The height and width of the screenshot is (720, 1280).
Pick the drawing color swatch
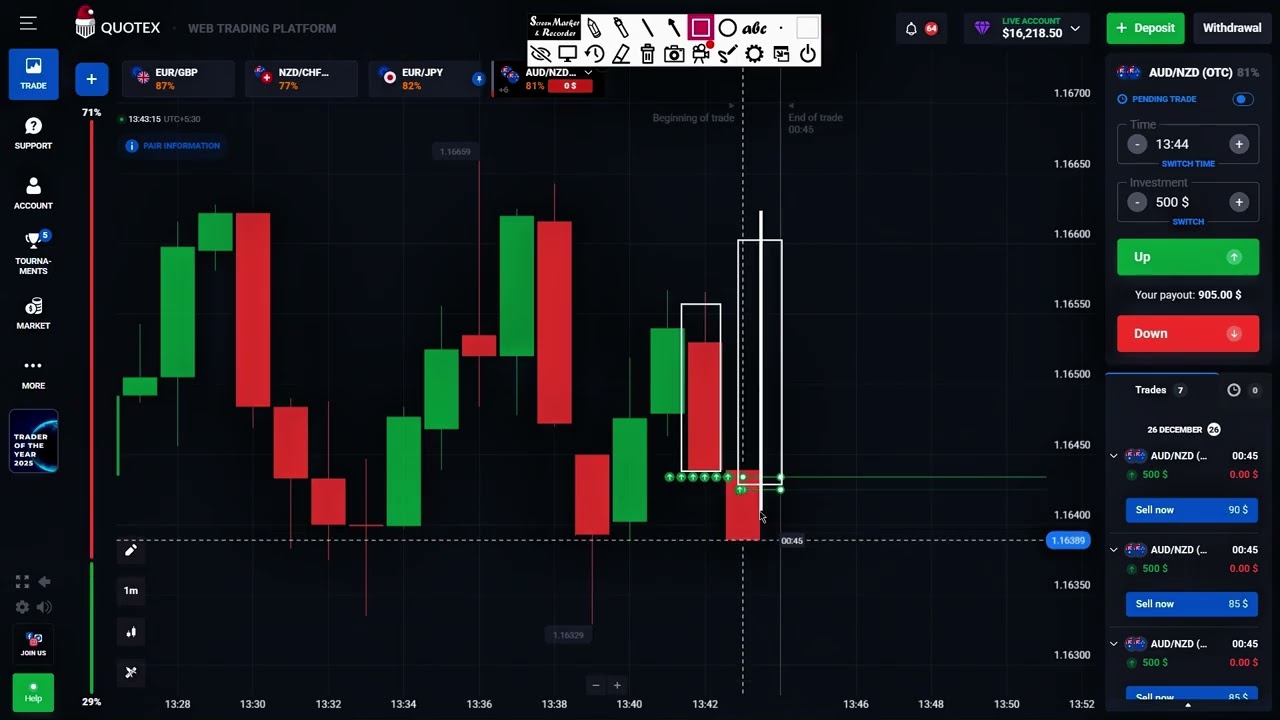coord(808,28)
